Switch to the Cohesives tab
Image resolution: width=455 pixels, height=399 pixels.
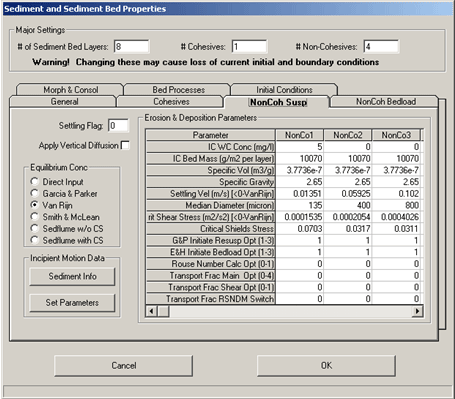(171, 102)
